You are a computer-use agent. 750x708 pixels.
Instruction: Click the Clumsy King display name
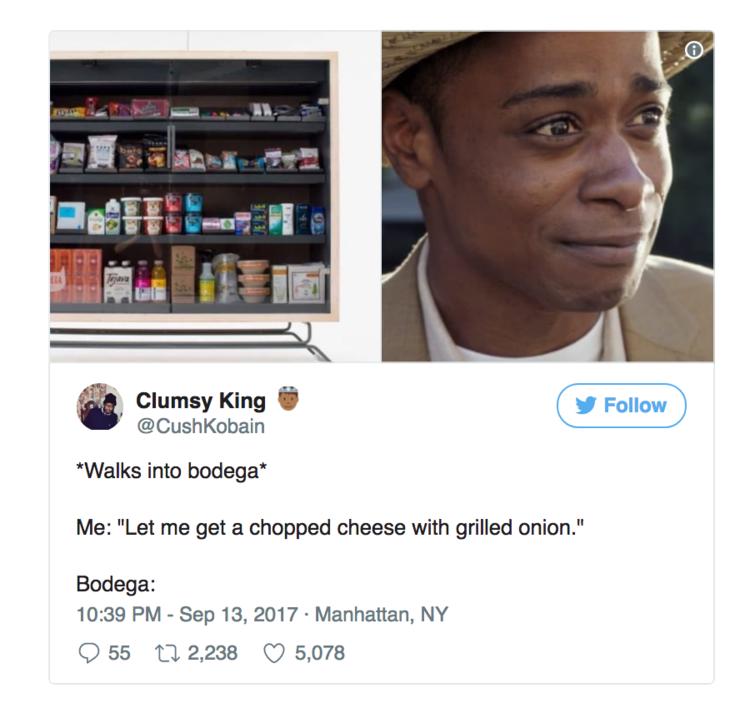[201, 401]
